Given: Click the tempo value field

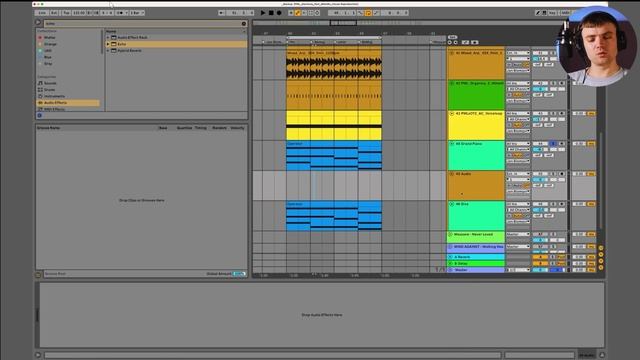Looking at the screenshot, I should pos(79,13).
